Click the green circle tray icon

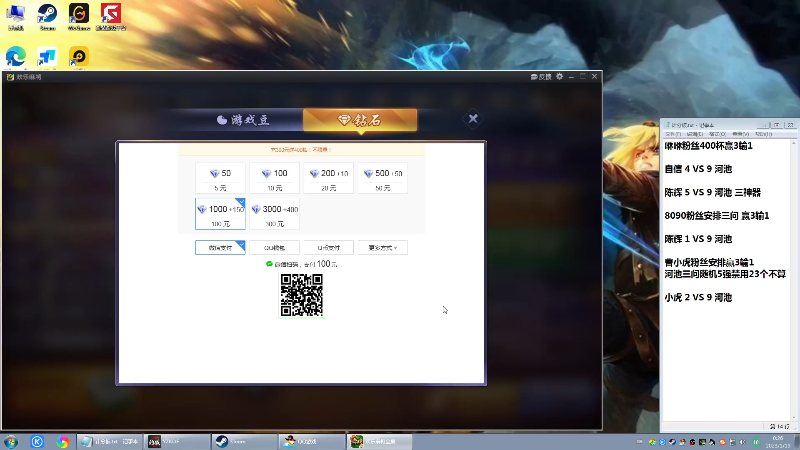[756, 442]
